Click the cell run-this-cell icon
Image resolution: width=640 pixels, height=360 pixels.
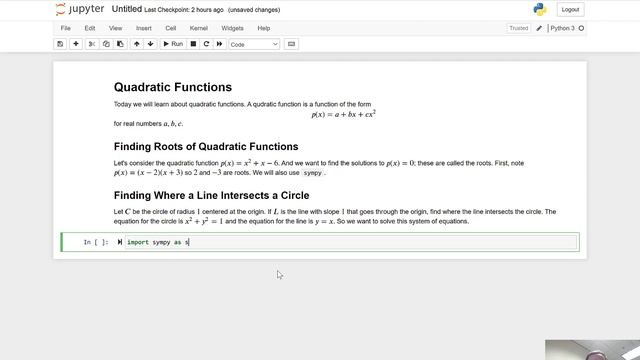(120, 242)
